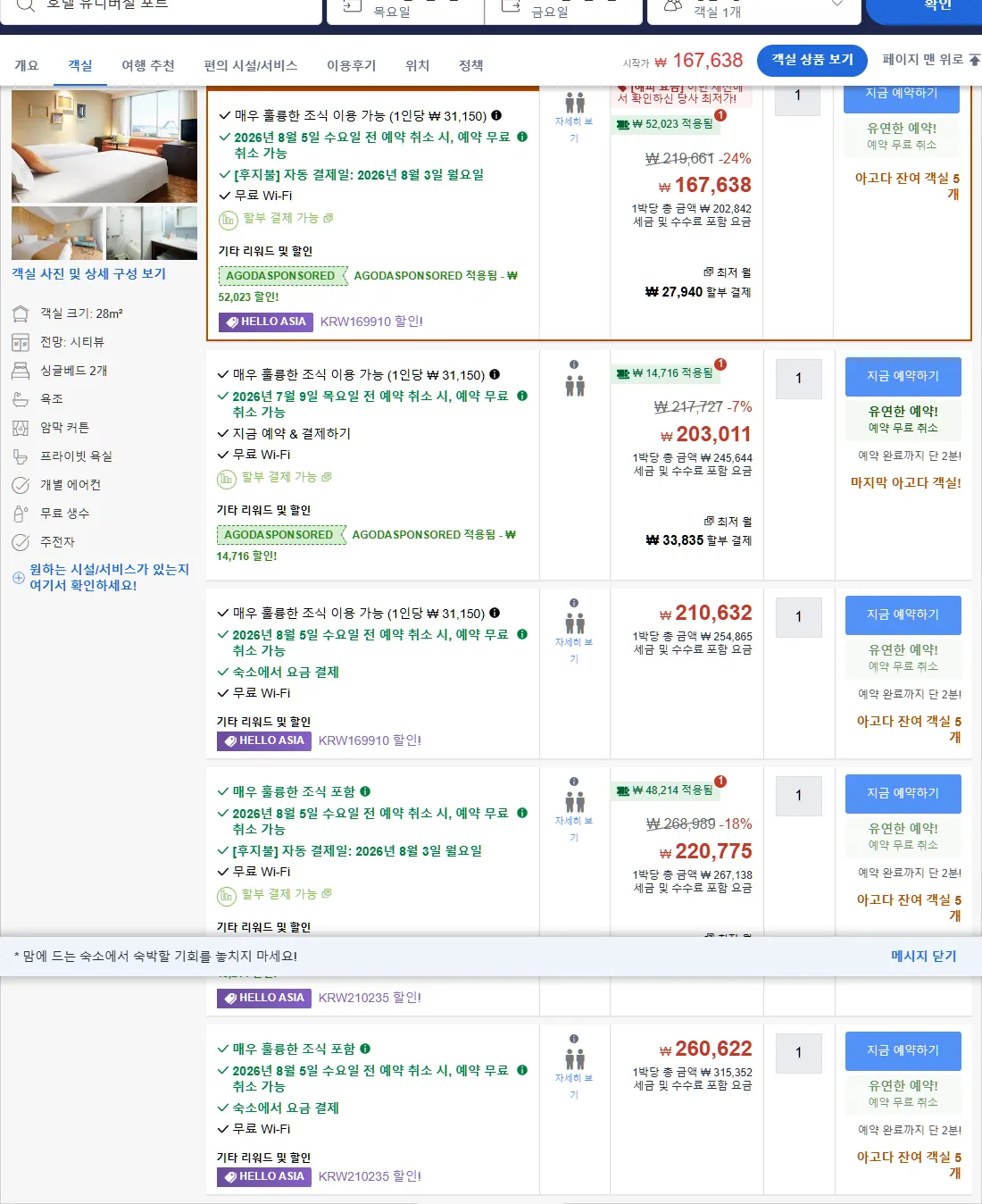Go to 이용후기 tab
The width and height of the screenshot is (982, 1204).
pos(352,65)
